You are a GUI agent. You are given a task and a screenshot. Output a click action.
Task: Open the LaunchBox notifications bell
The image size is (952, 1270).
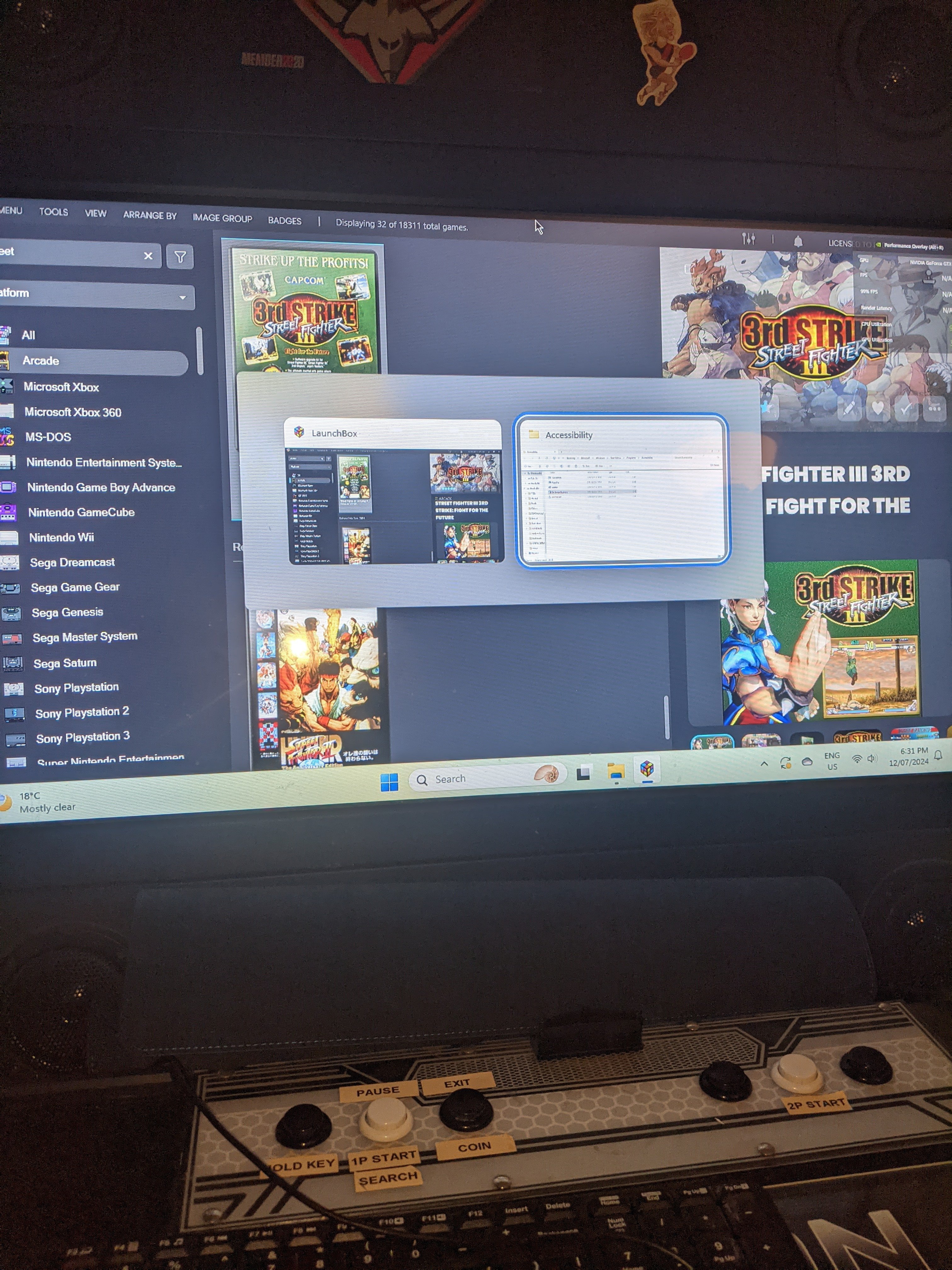click(x=798, y=241)
